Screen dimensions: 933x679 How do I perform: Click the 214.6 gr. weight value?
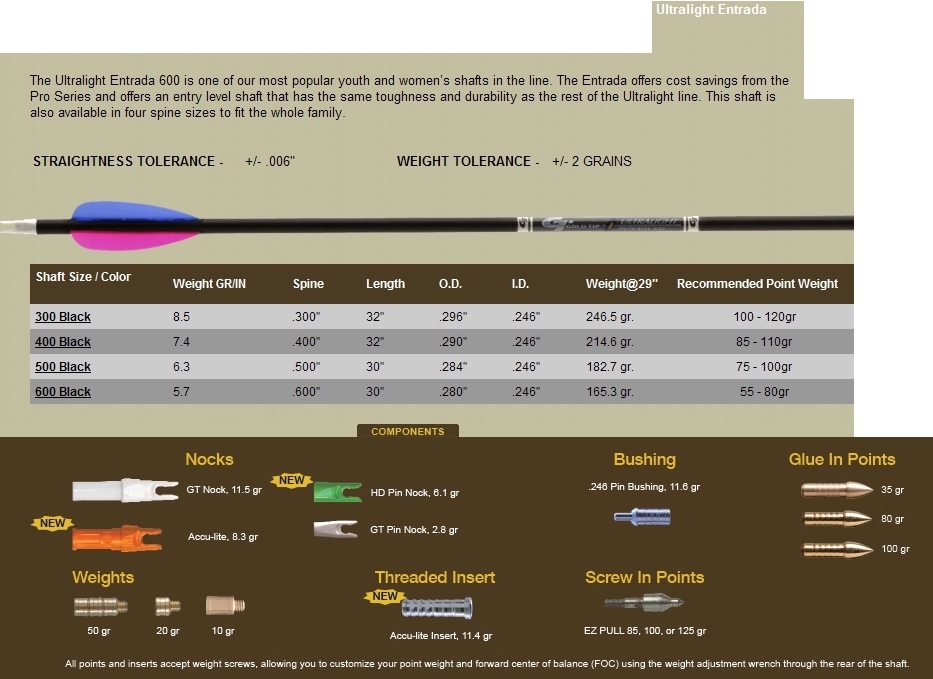click(610, 342)
